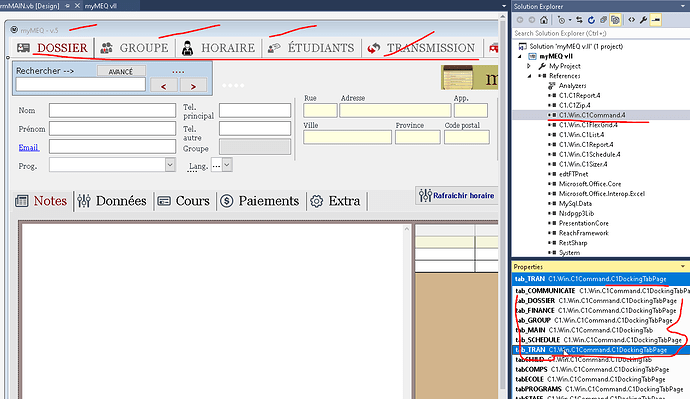The image size is (690, 399).
Task: Expand the My Project tree node
Action: [x=529, y=66]
